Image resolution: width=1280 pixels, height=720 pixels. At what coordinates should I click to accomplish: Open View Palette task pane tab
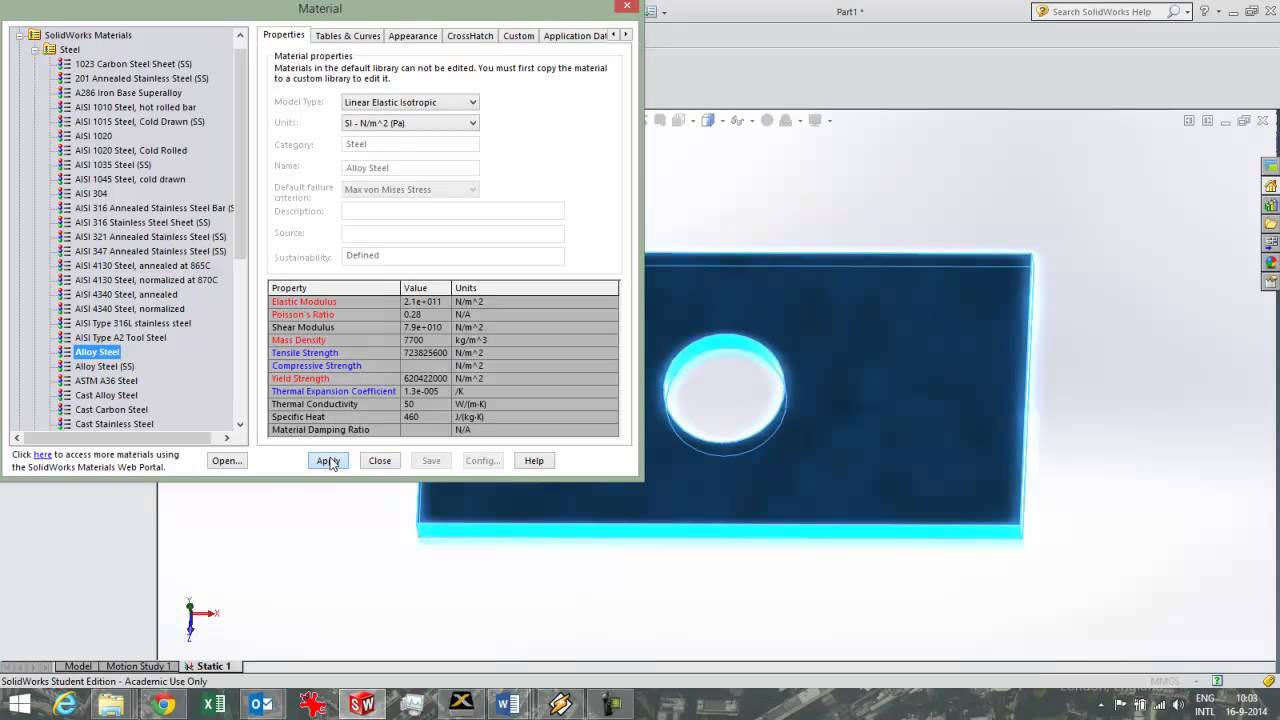[1271, 243]
